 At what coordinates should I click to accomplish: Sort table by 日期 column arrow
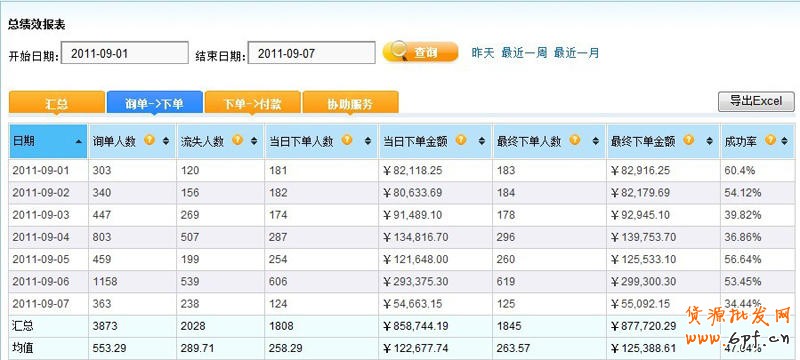coord(78,142)
